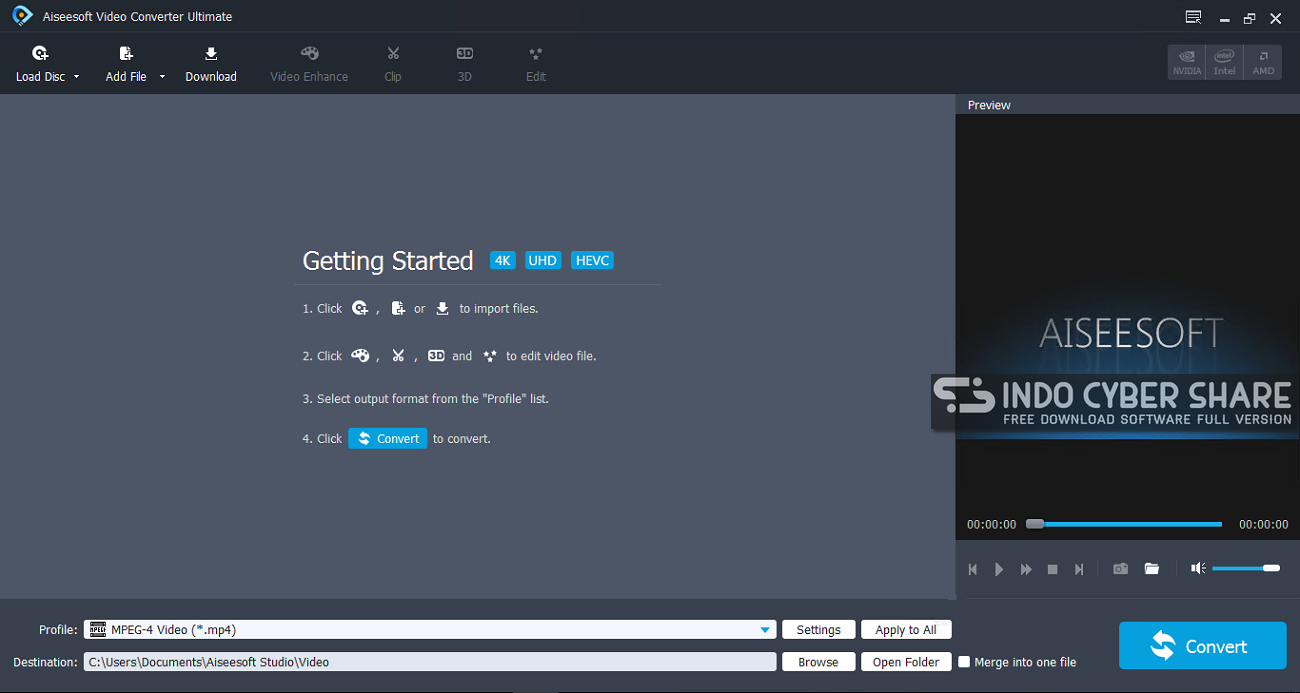Click the Previous track control in preview

[973, 569]
